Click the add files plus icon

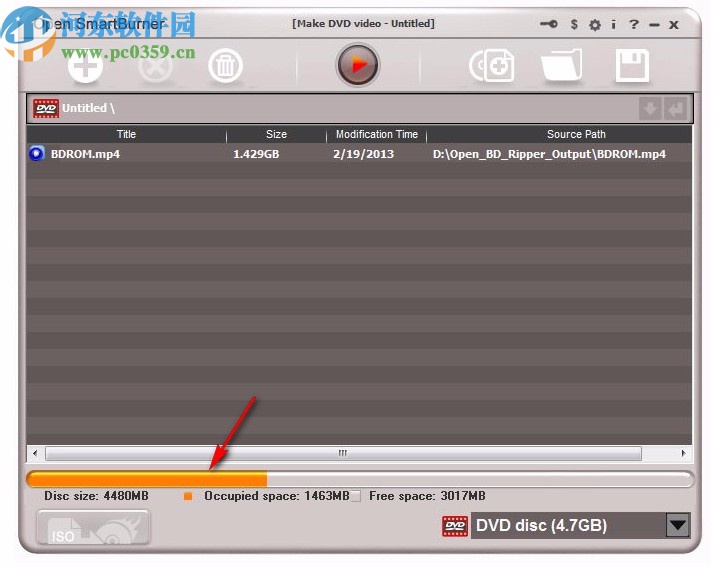tap(85, 66)
